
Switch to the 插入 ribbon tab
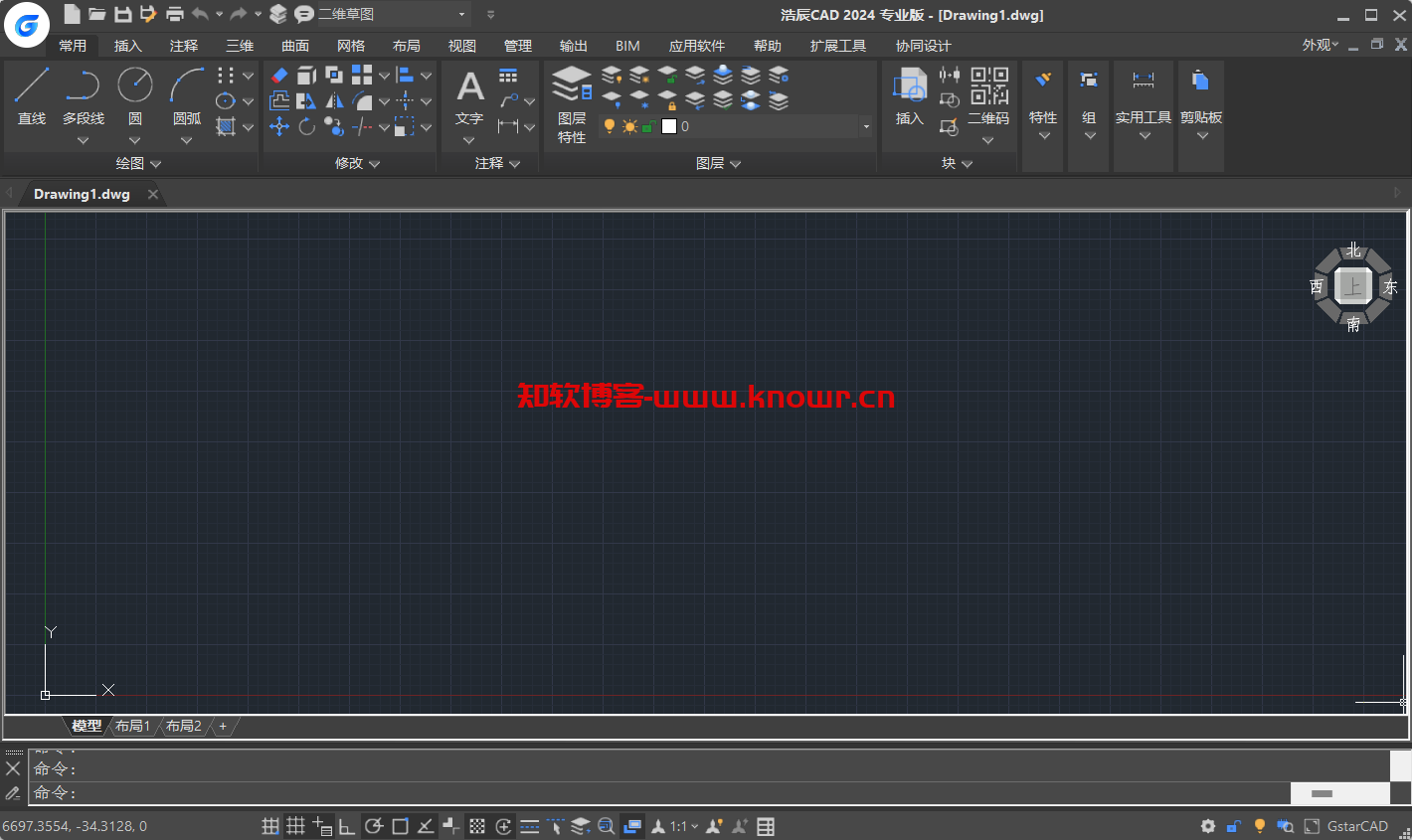point(128,46)
